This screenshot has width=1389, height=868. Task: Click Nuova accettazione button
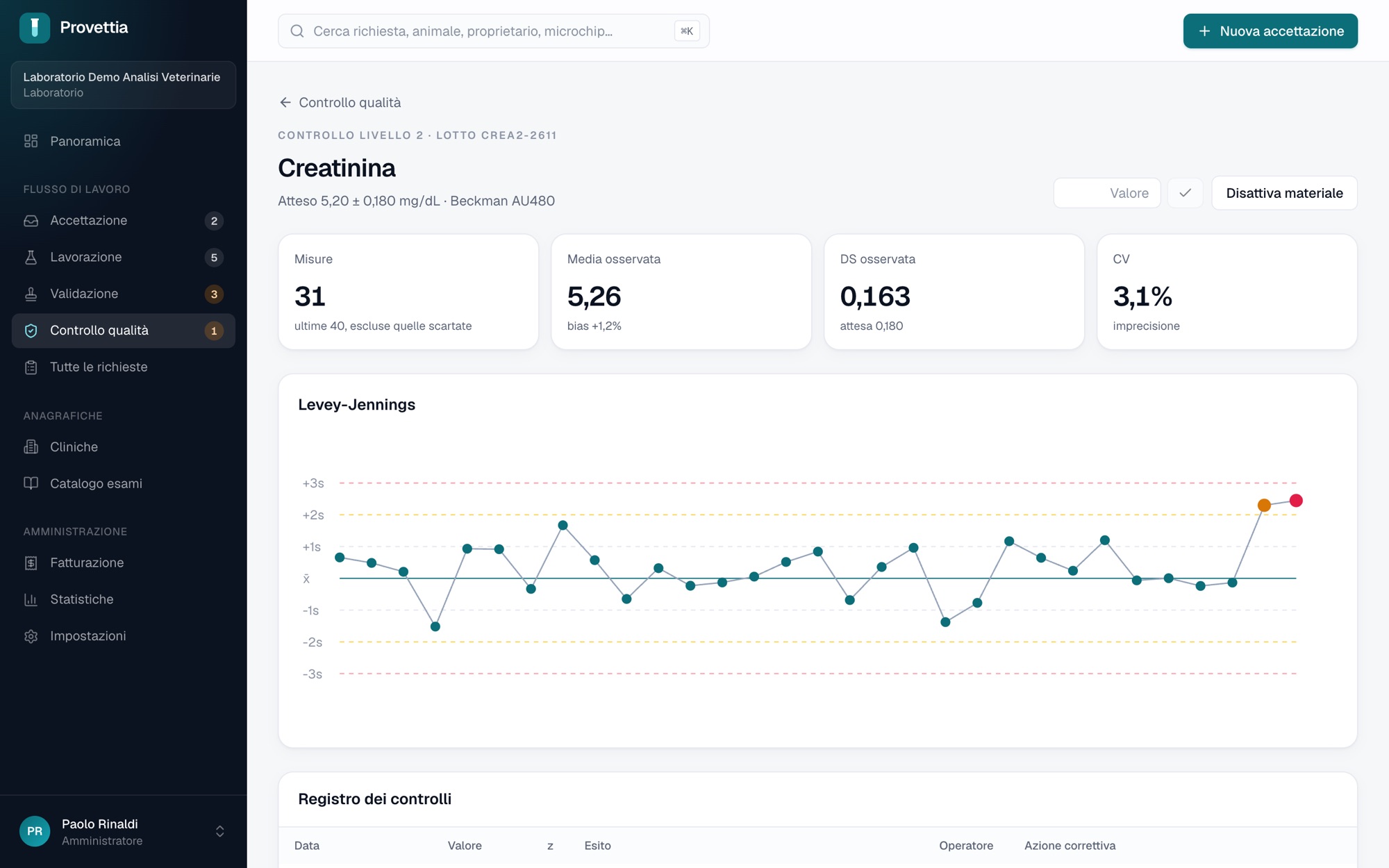(1270, 31)
